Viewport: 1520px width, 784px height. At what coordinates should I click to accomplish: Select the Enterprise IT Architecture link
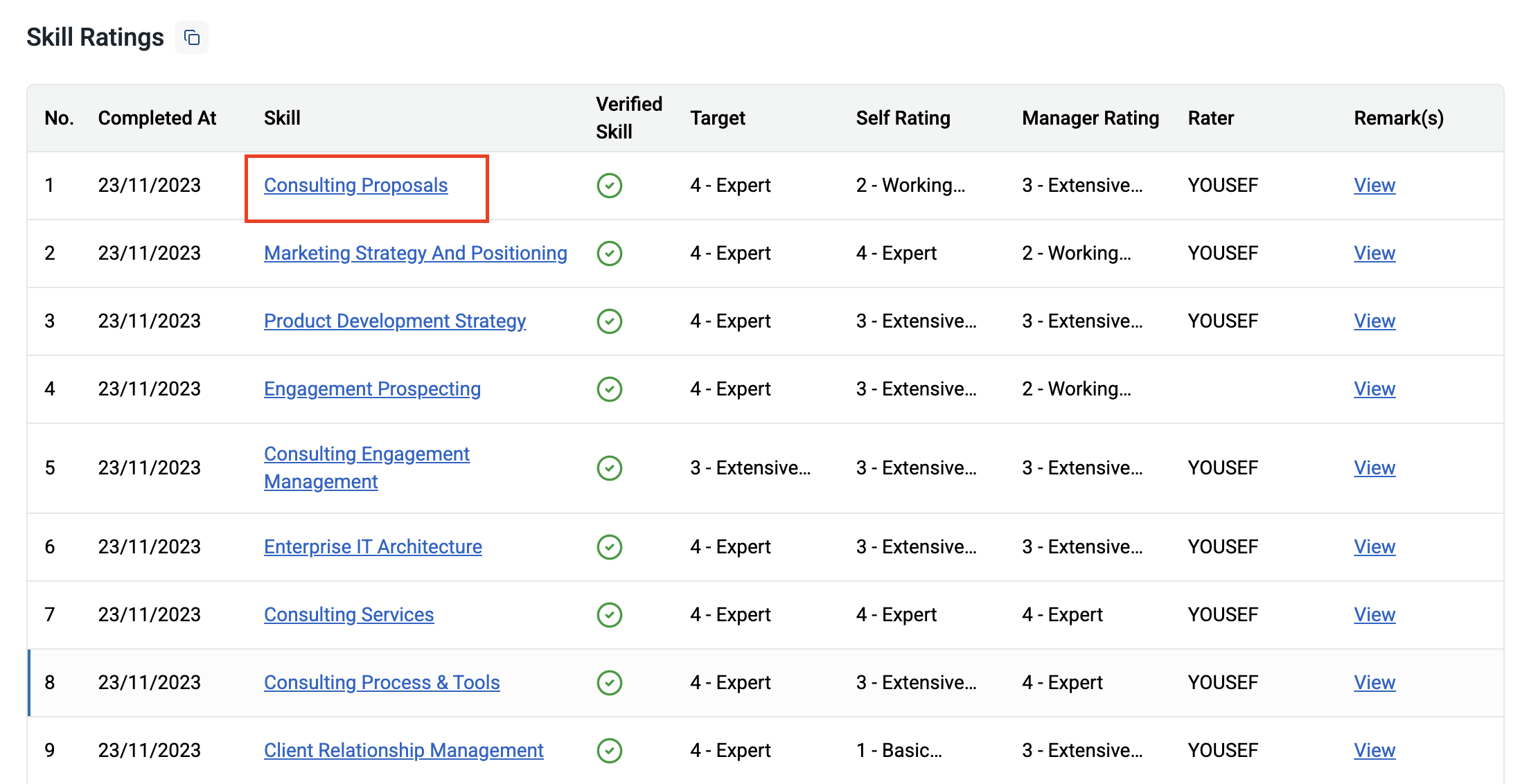coord(372,547)
